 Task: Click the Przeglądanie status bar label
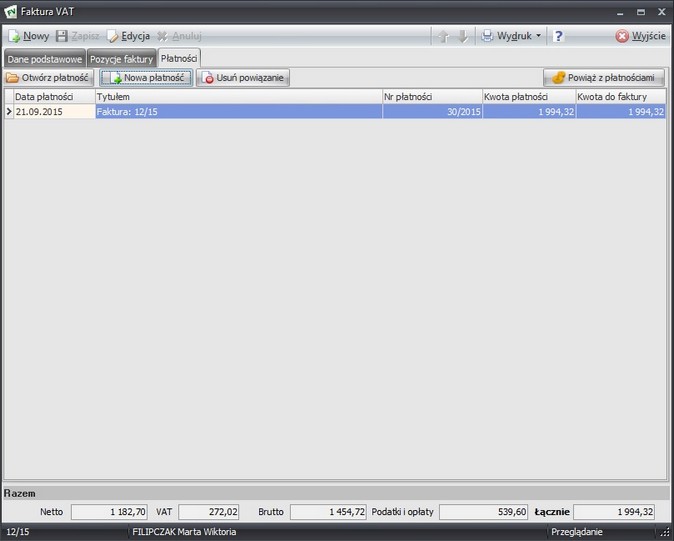(x=576, y=532)
